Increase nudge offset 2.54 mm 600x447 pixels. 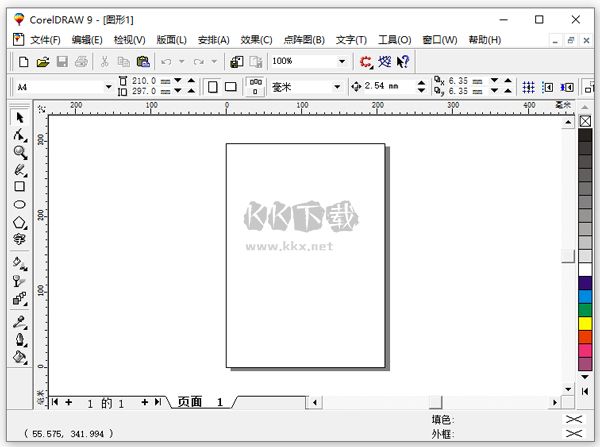pyautogui.click(x=421, y=83)
